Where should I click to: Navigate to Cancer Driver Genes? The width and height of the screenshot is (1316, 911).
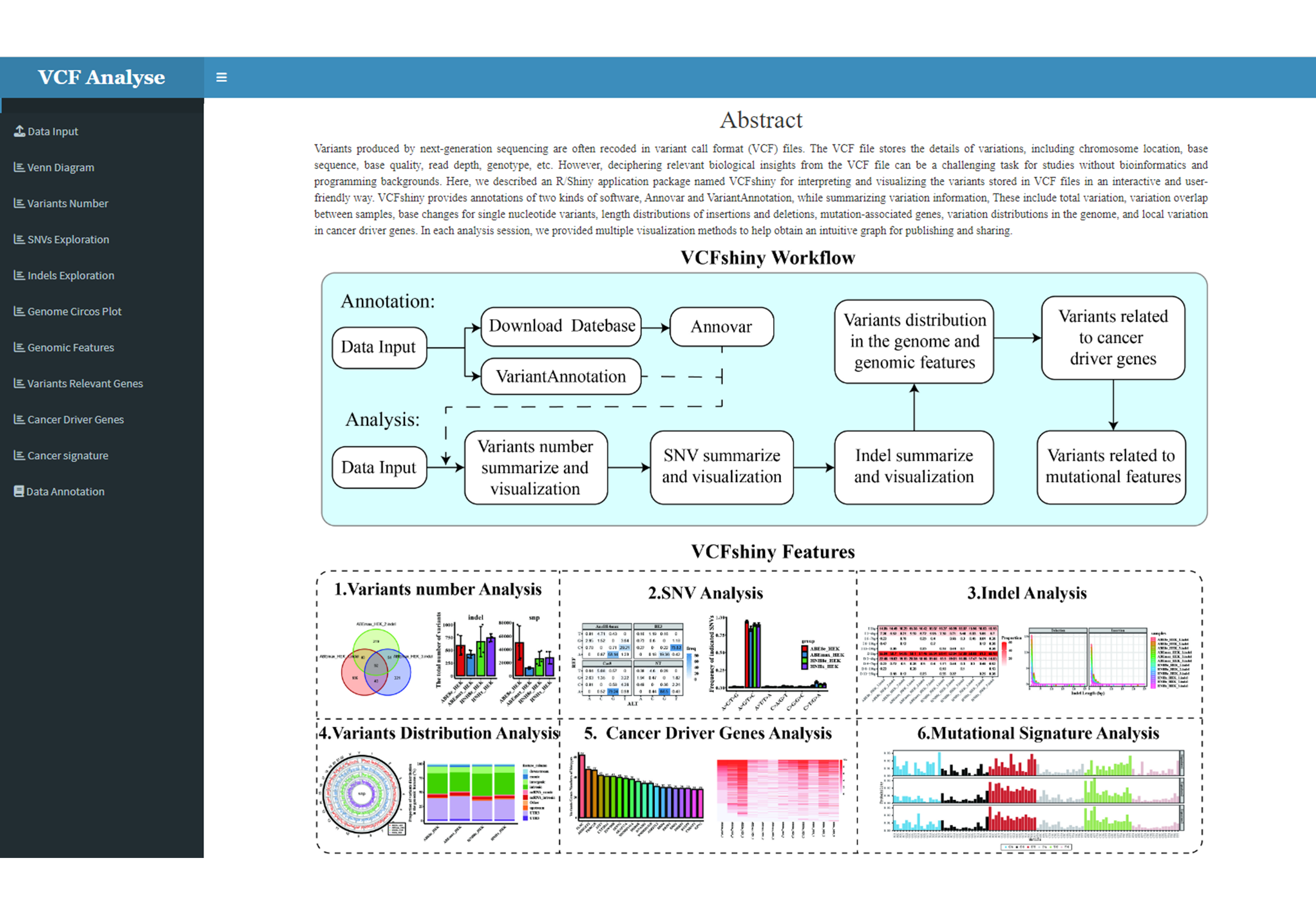pyautogui.click(x=102, y=419)
